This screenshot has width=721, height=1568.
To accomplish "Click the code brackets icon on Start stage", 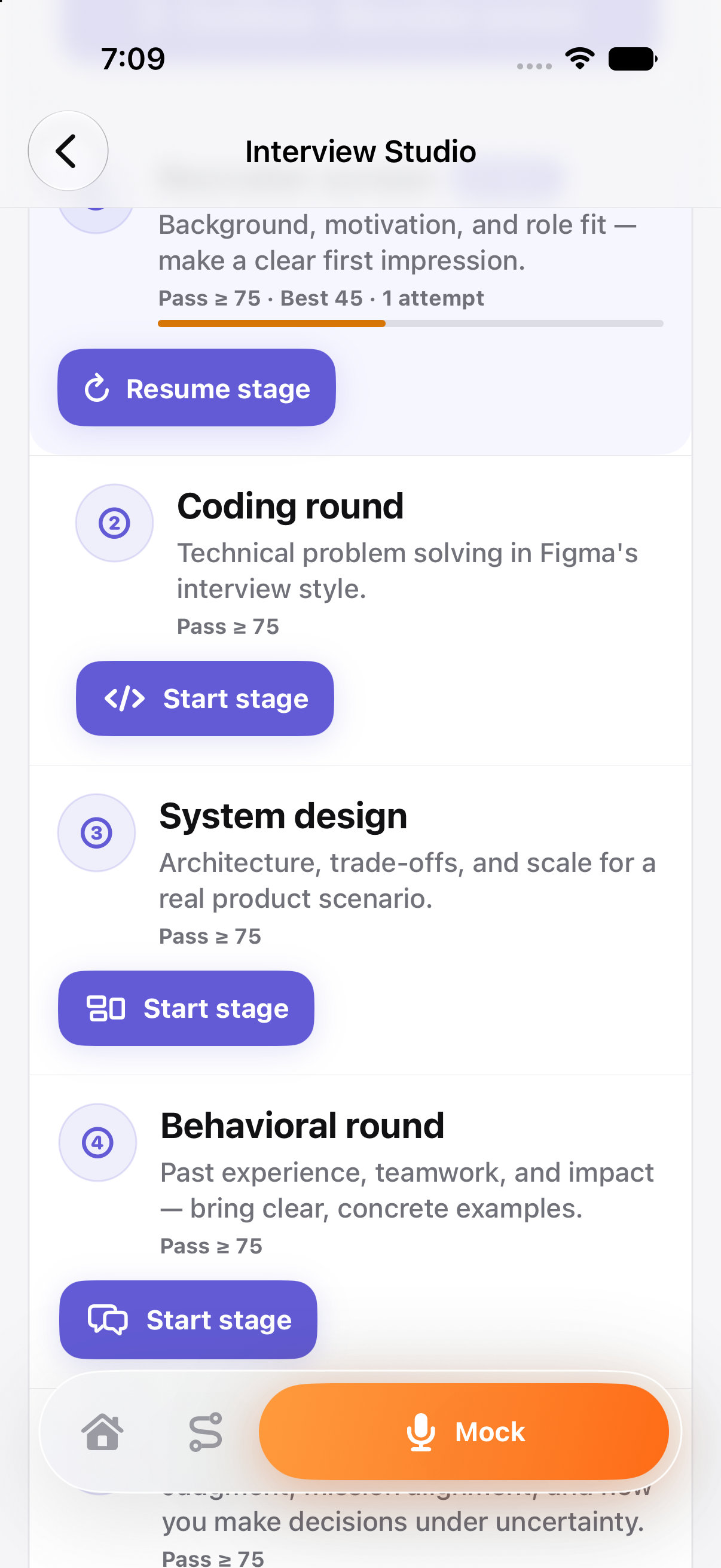I will click(125, 698).
